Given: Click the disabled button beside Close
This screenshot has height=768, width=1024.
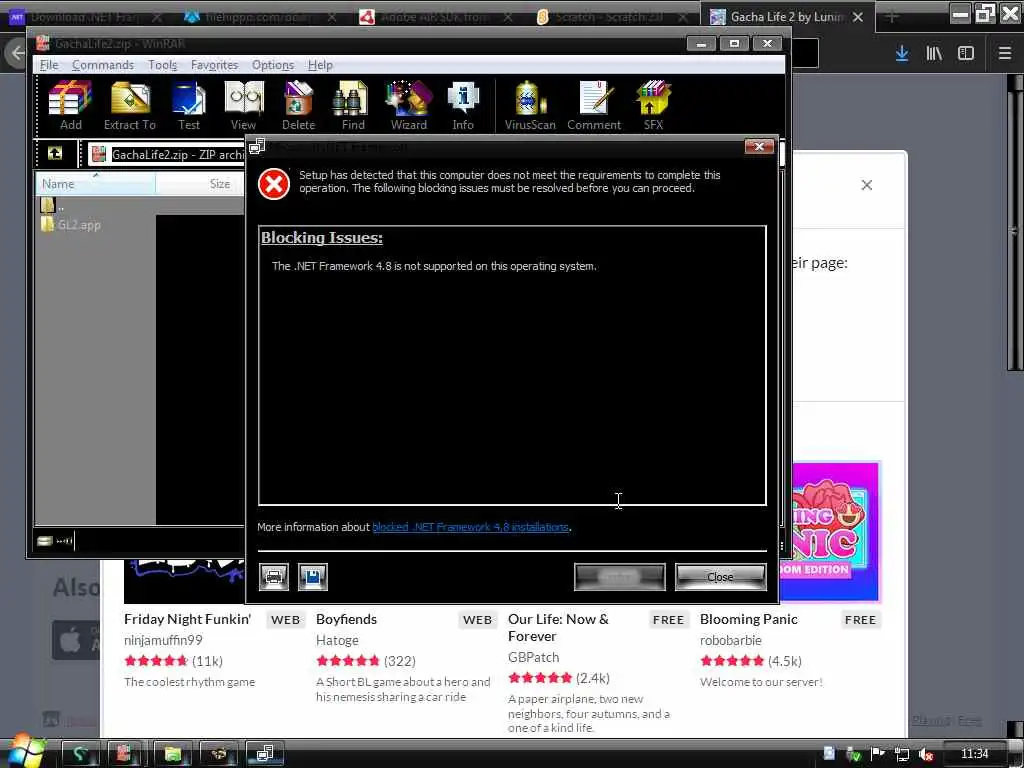Looking at the screenshot, I should 619,577.
